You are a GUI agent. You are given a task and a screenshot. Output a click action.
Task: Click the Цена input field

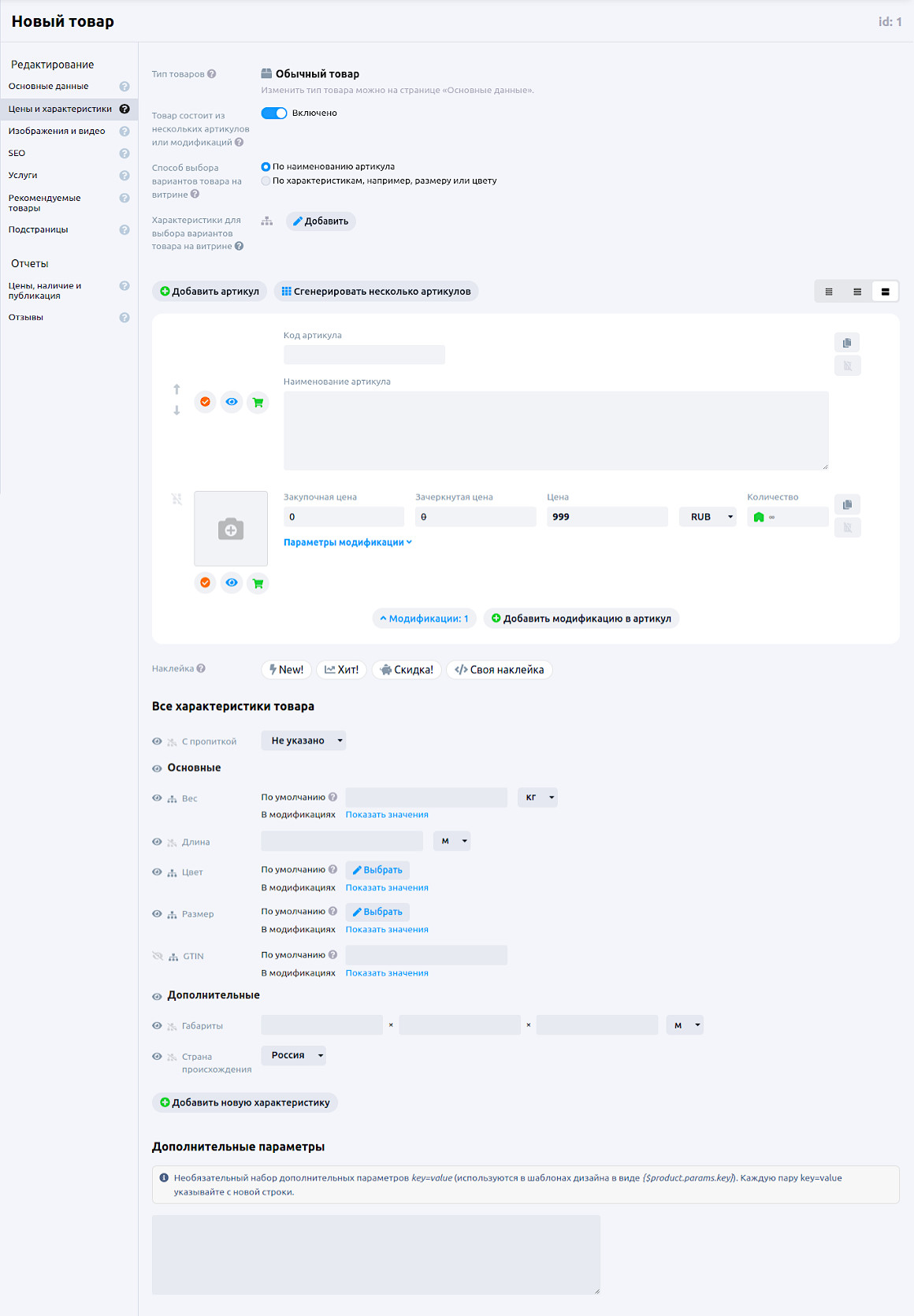click(x=607, y=517)
